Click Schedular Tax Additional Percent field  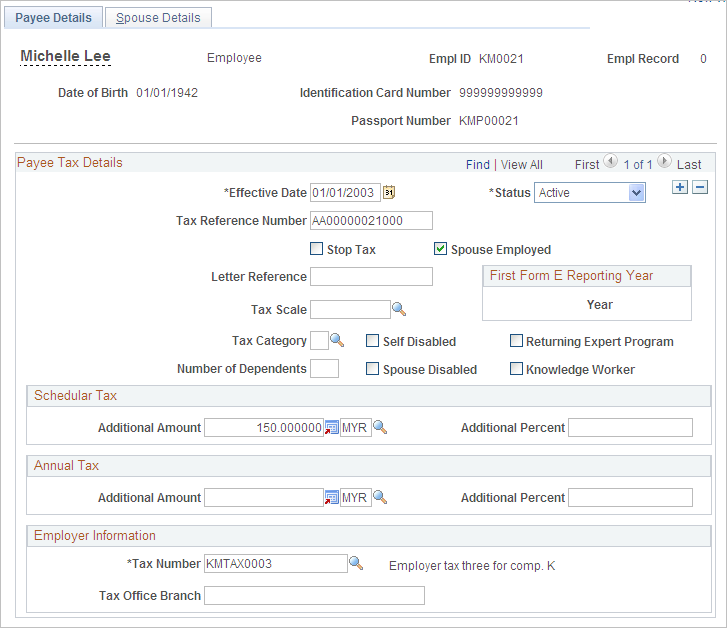coord(631,428)
